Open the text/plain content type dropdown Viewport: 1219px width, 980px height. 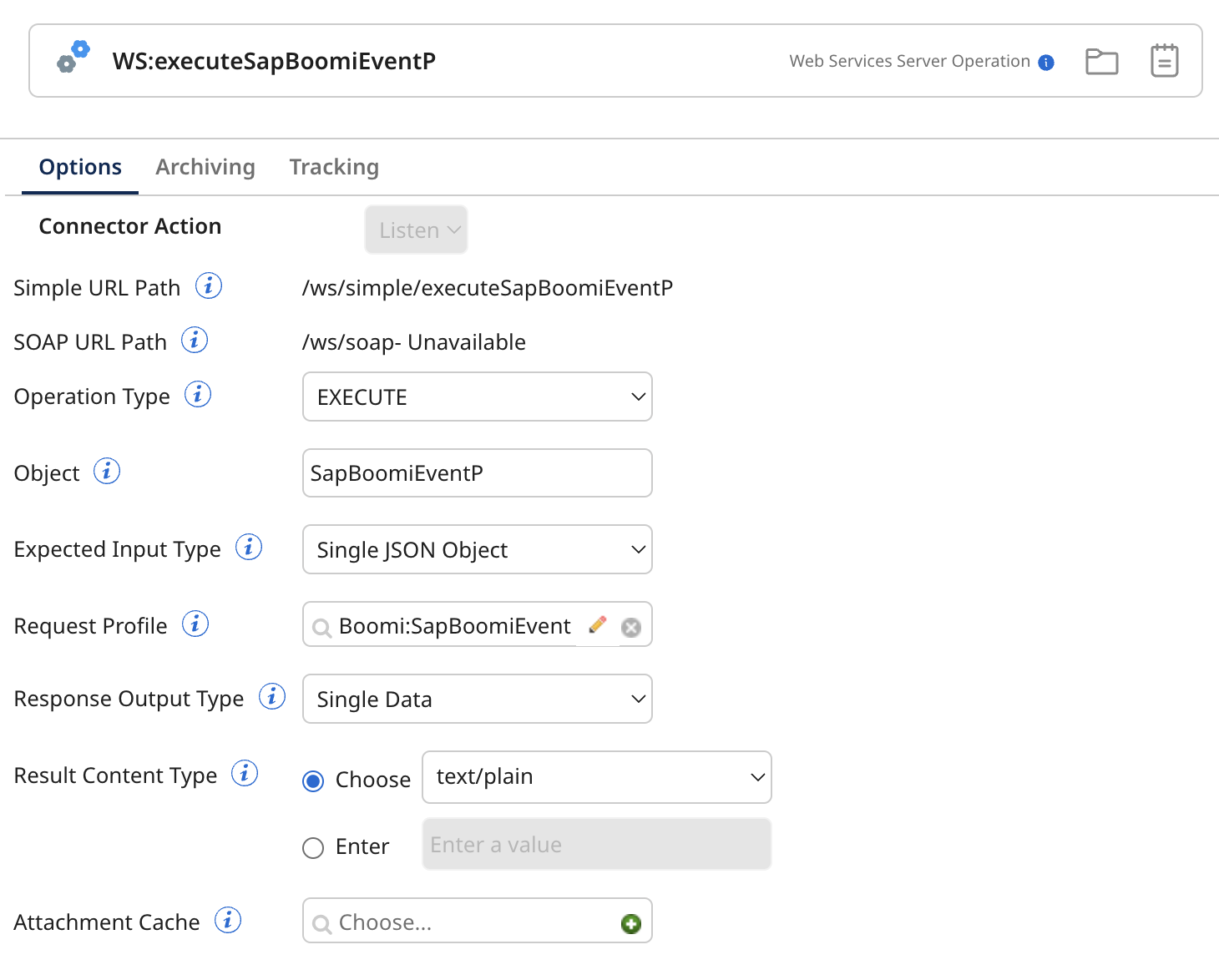[596, 776]
